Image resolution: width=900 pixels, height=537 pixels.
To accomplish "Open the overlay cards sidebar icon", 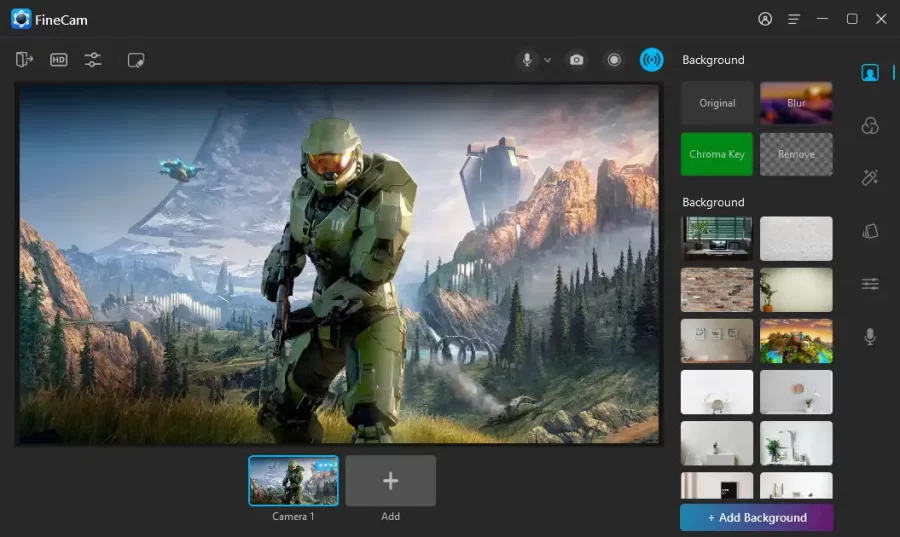I will tap(870, 231).
